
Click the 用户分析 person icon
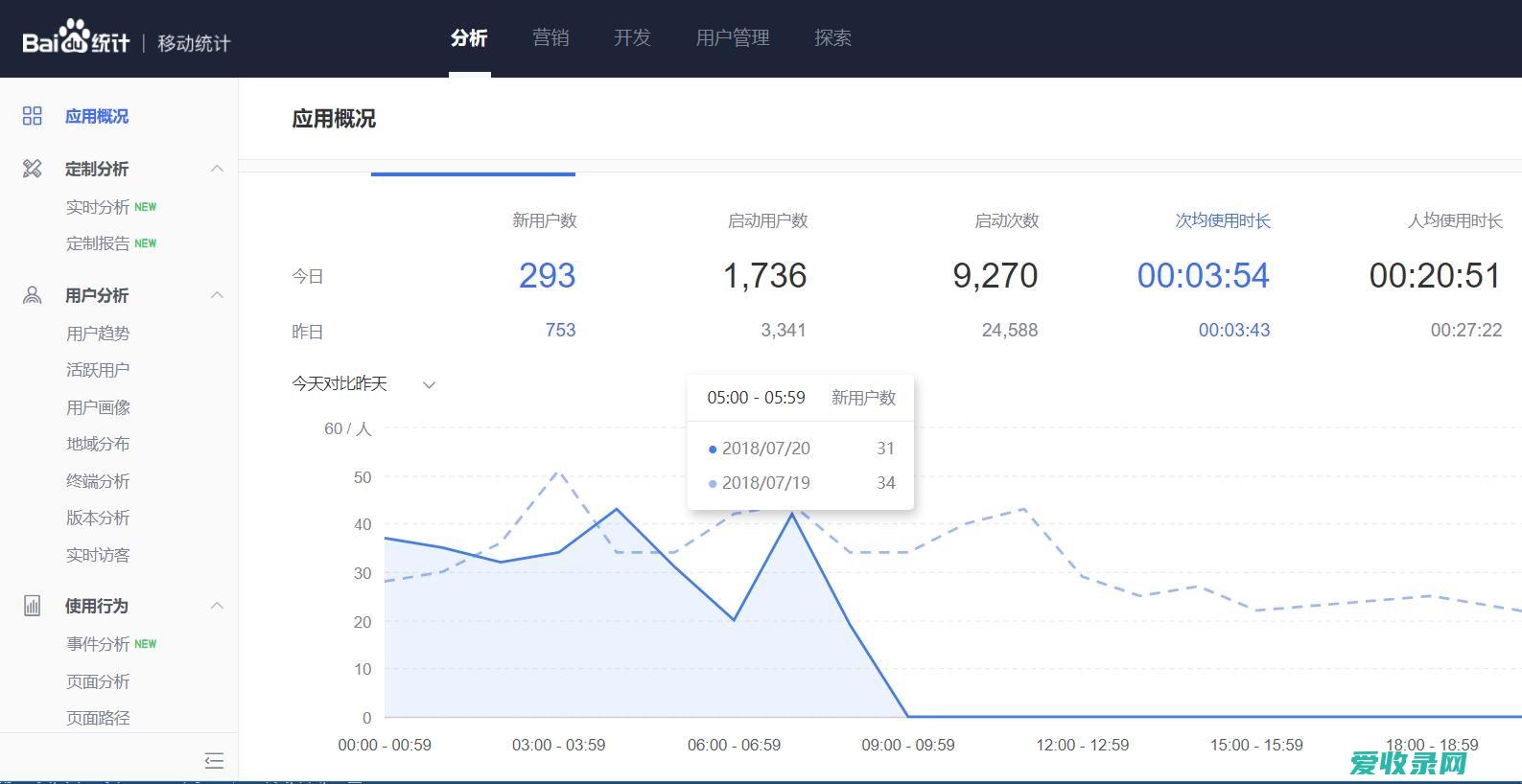tap(33, 295)
